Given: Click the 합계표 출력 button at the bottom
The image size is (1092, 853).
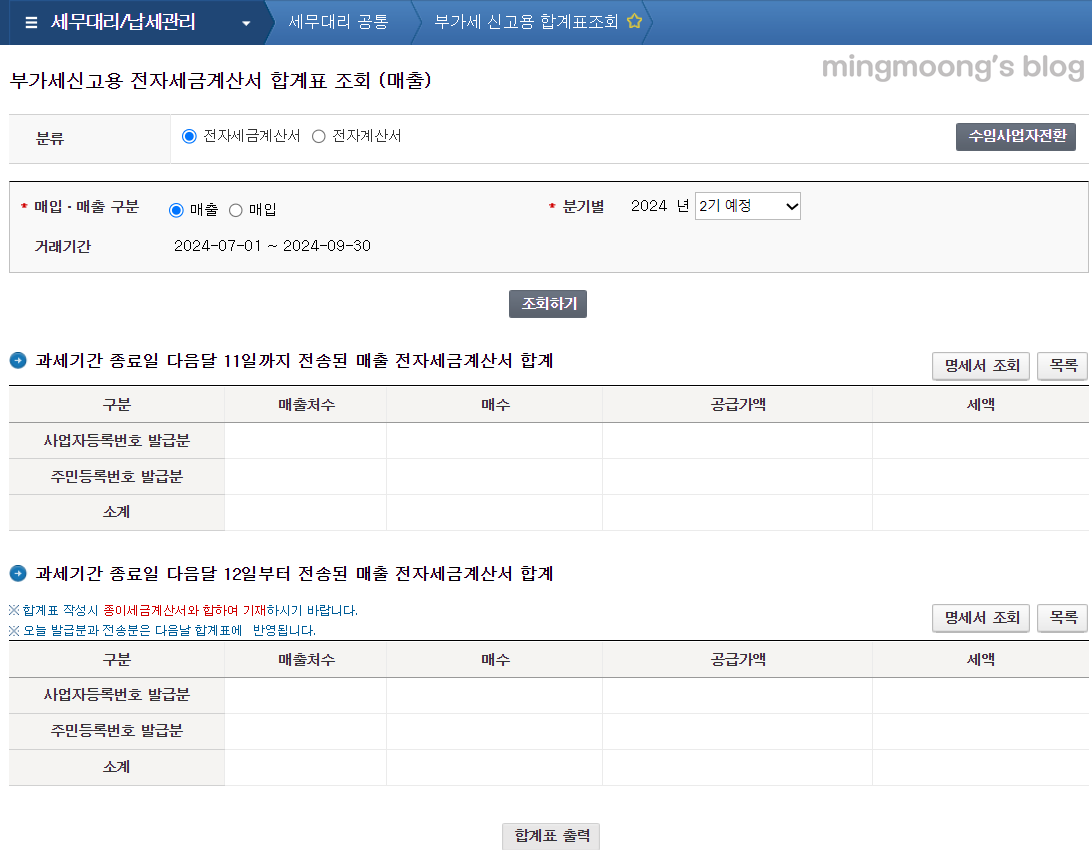Looking at the screenshot, I should [550, 836].
